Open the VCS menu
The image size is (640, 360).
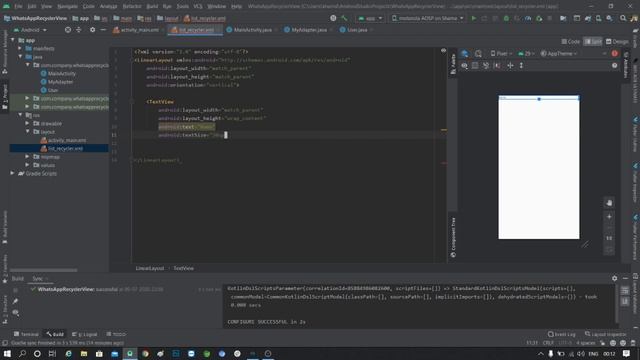point(198,7)
